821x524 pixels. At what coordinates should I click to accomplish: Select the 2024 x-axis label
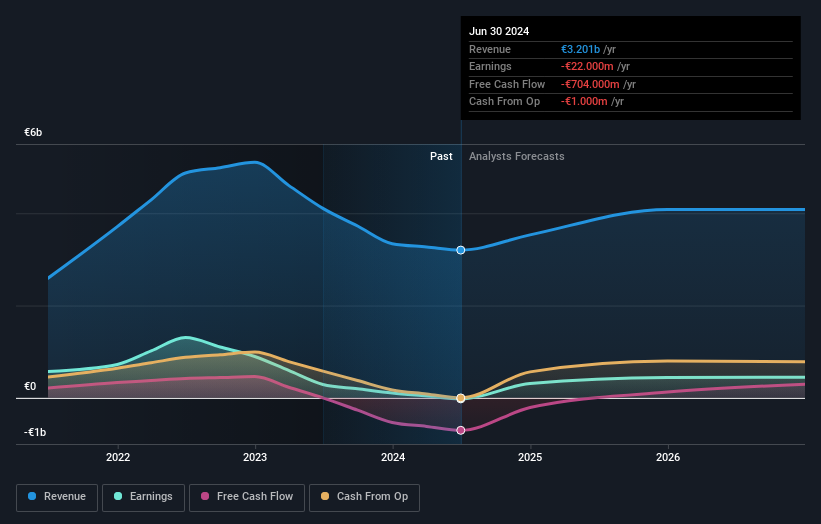pos(393,457)
